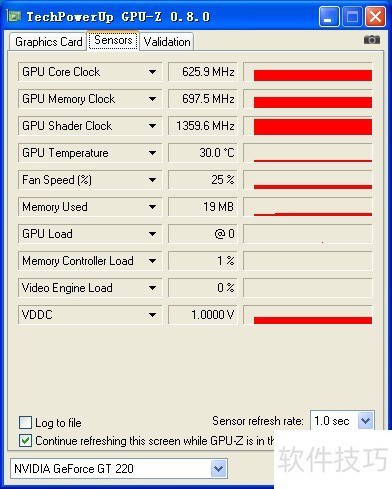Click the GPU Load history graph

pyautogui.click(x=308, y=234)
